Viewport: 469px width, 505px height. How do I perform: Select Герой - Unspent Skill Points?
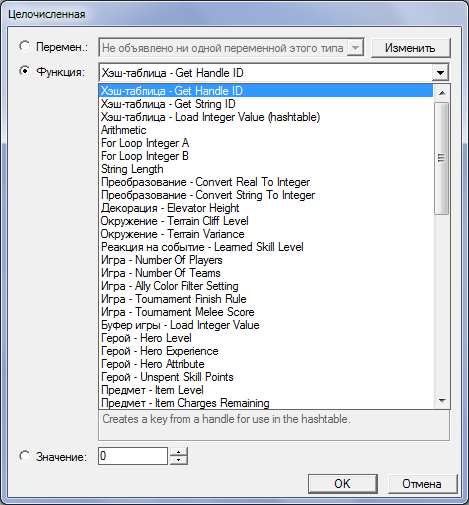click(x=266, y=377)
